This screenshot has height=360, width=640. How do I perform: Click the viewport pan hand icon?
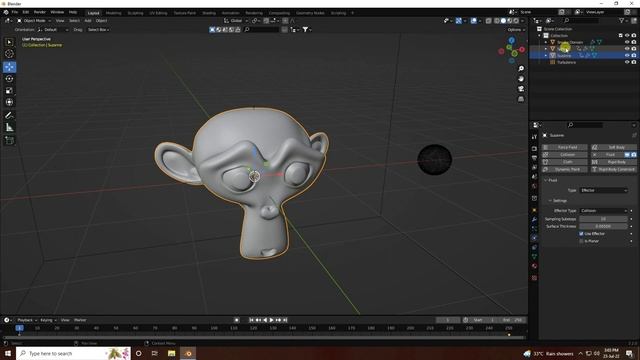pos(521,79)
